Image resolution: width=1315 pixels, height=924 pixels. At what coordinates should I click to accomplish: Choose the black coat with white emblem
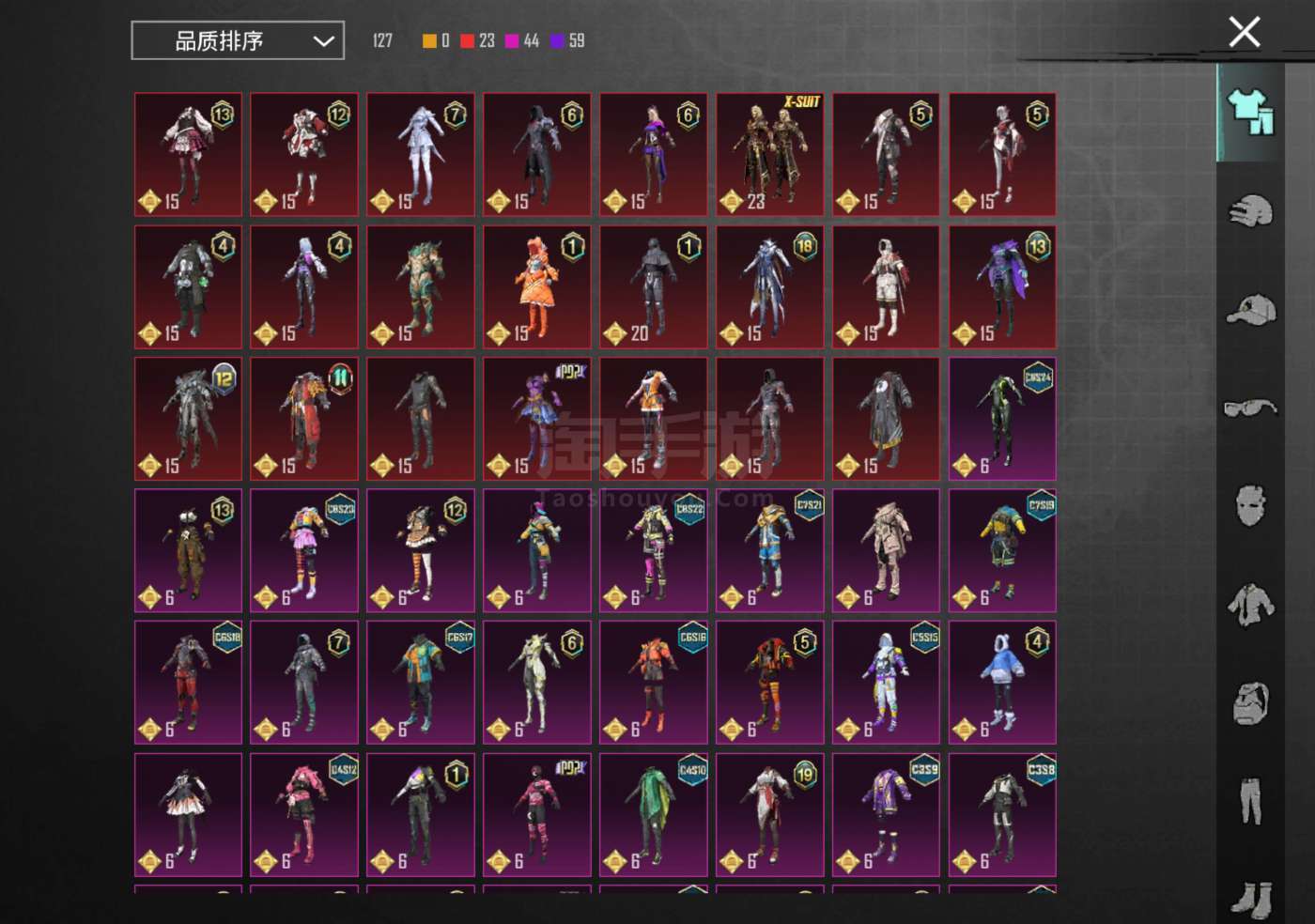[x=887, y=419]
